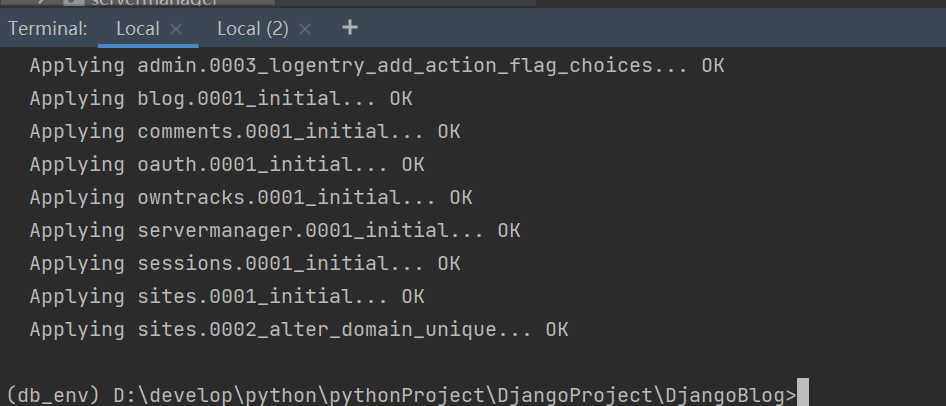946x406 pixels.
Task: Click the sites.0002_alter_domain_unique migration line
Action: (298, 329)
